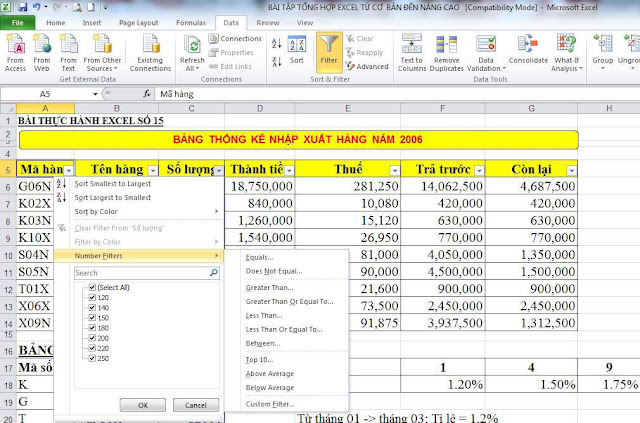640x423 pixels.
Task: Open connection Properties
Action: pyautogui.click(x=231, y=53)
